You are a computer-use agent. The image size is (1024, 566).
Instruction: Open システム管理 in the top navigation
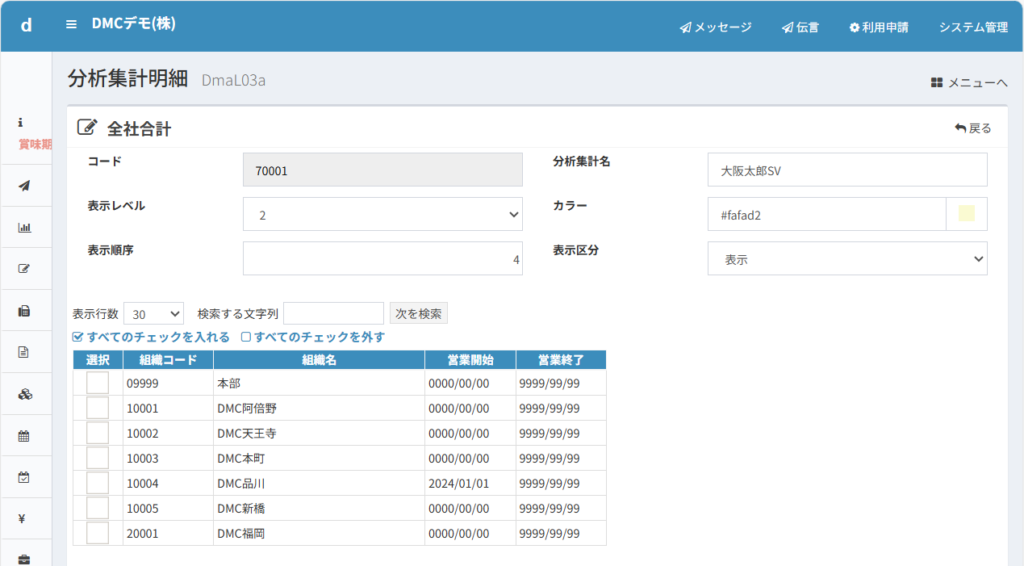point(973,27)
